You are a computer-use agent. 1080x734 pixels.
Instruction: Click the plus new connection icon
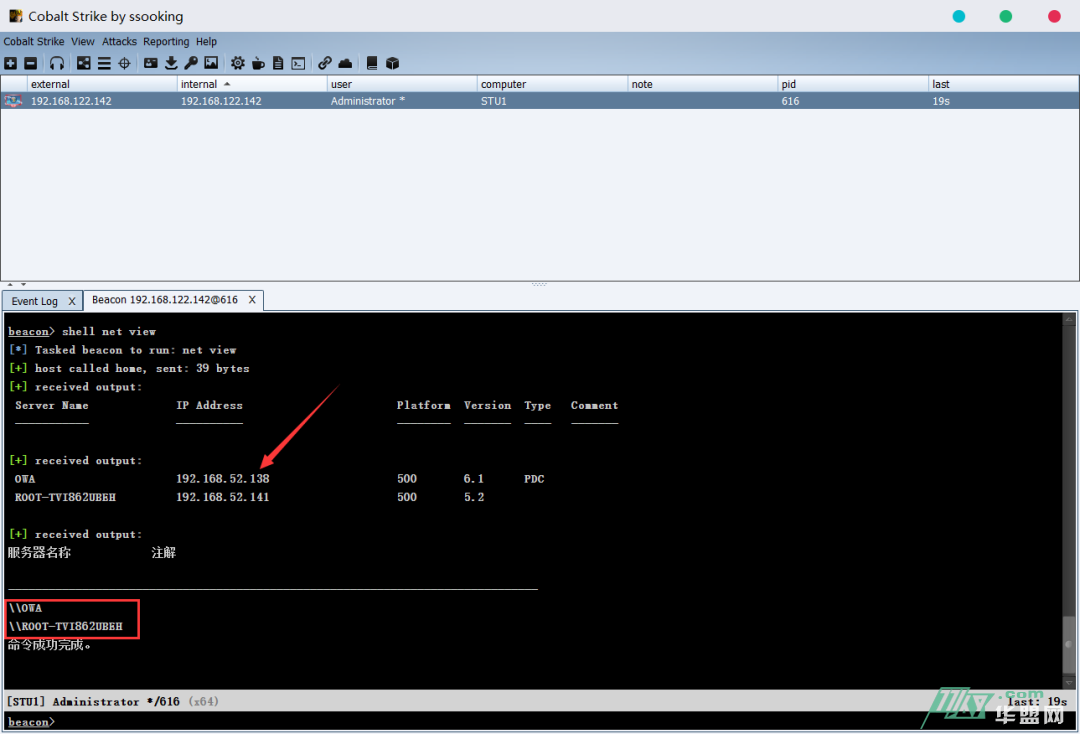(10, 63)
